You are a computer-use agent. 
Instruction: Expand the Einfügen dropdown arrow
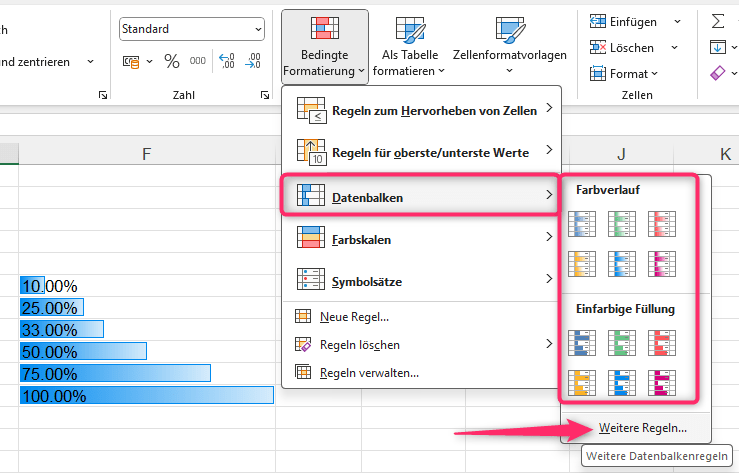pyautogui.click(x=677, y=22)
